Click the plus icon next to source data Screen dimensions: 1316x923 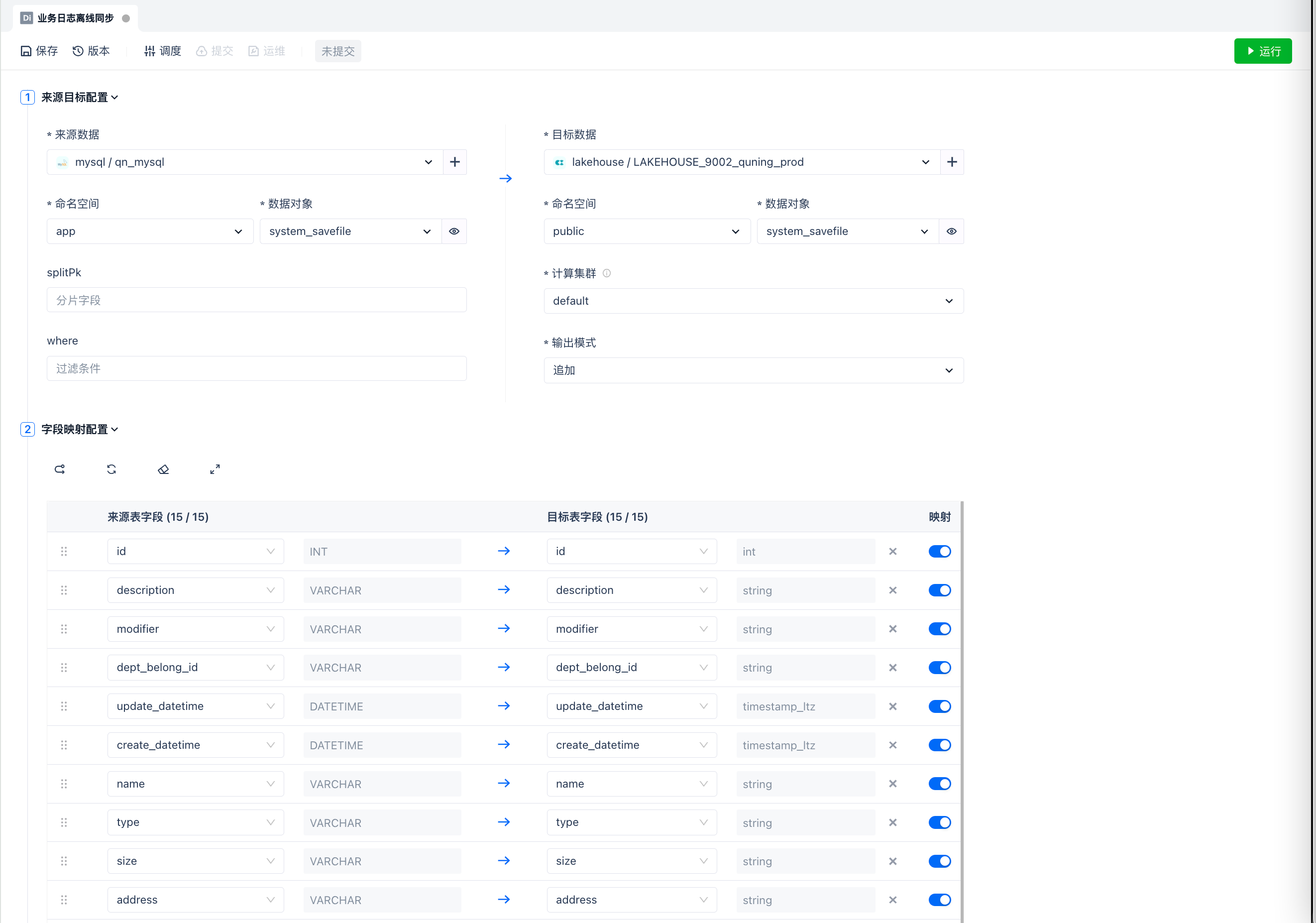(x=454, y=162)
